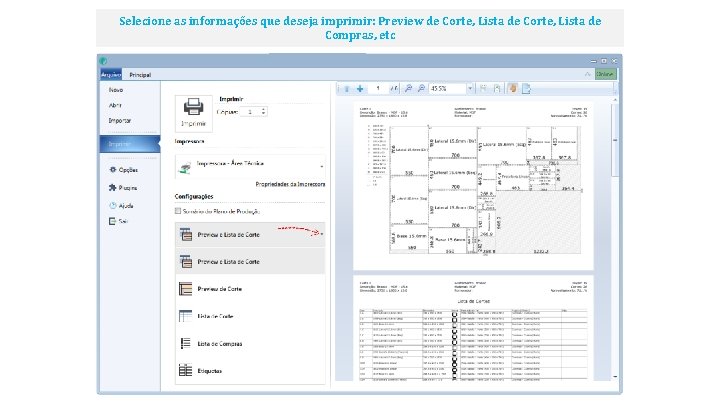Choose the Preview de Corte option

[250, 289]
